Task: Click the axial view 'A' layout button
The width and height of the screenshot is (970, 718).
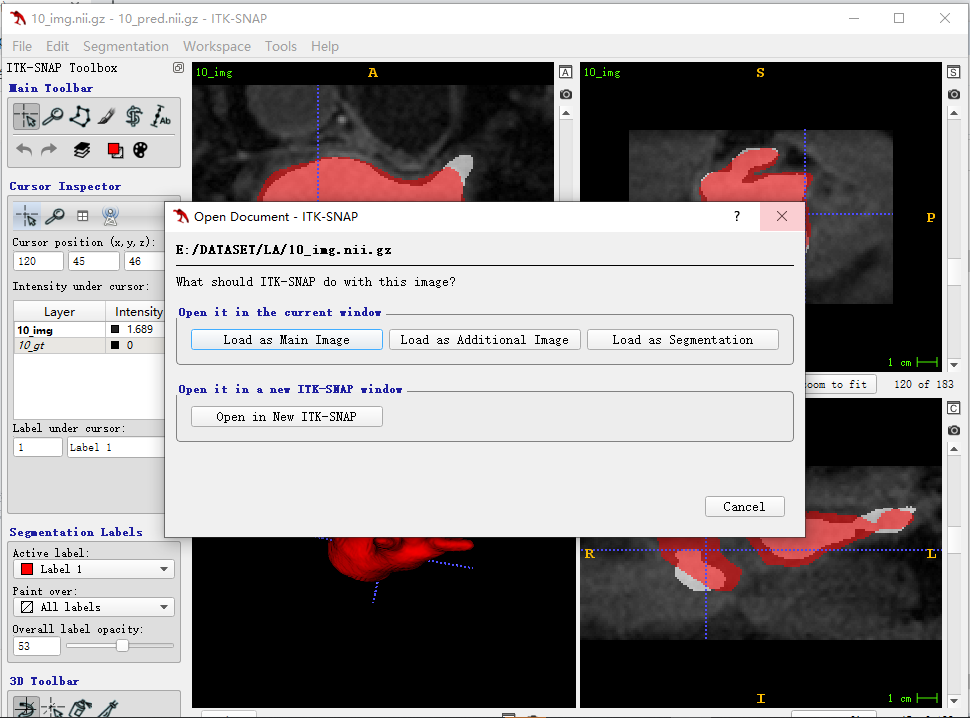Action: tap(565, 72)
